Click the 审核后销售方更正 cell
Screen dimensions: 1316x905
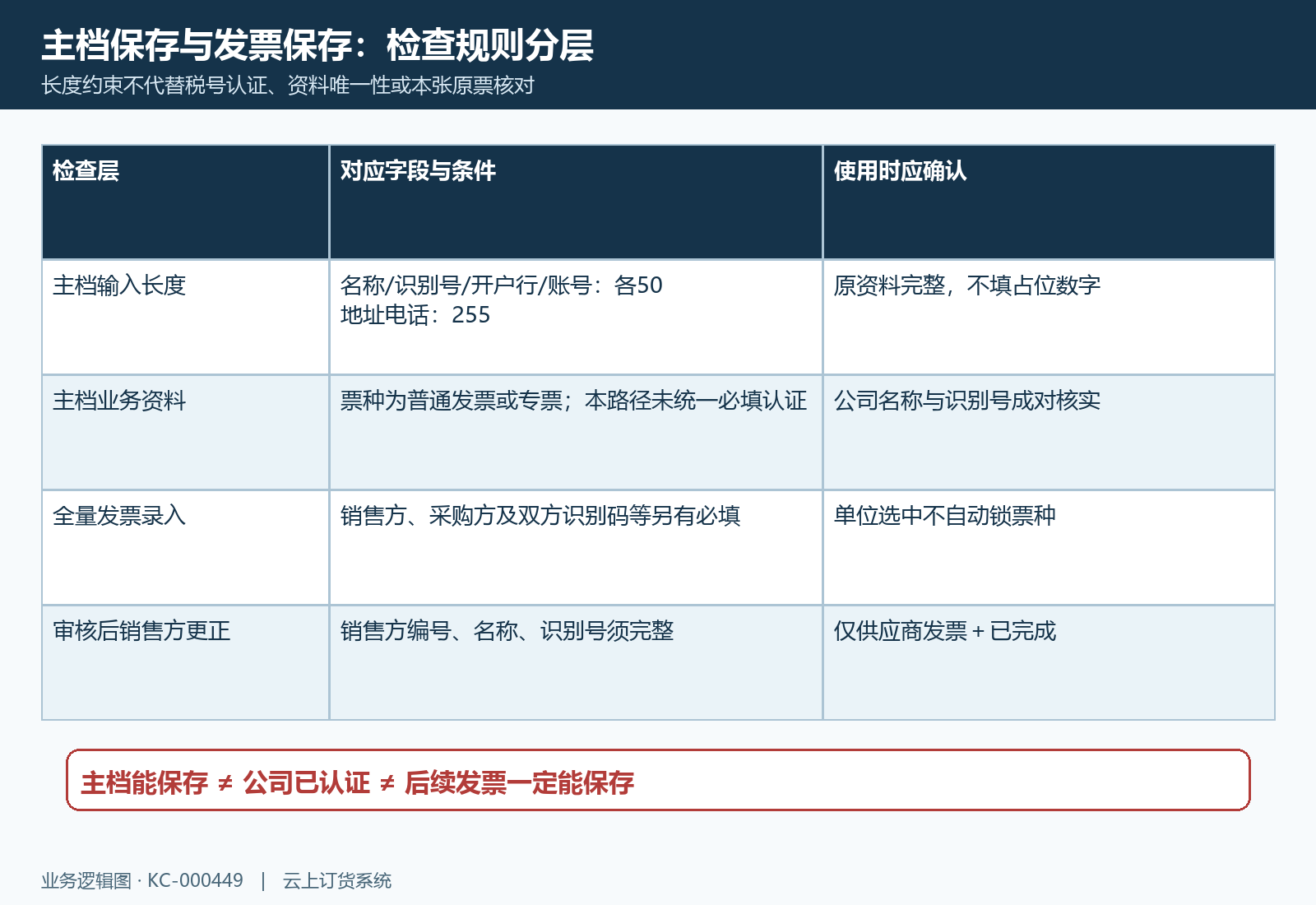[x=186, y=663]
